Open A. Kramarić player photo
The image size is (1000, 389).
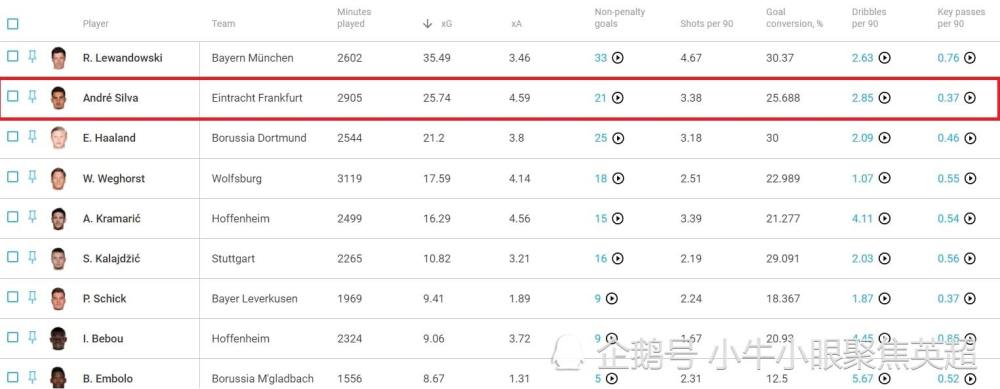coord(59,218)
